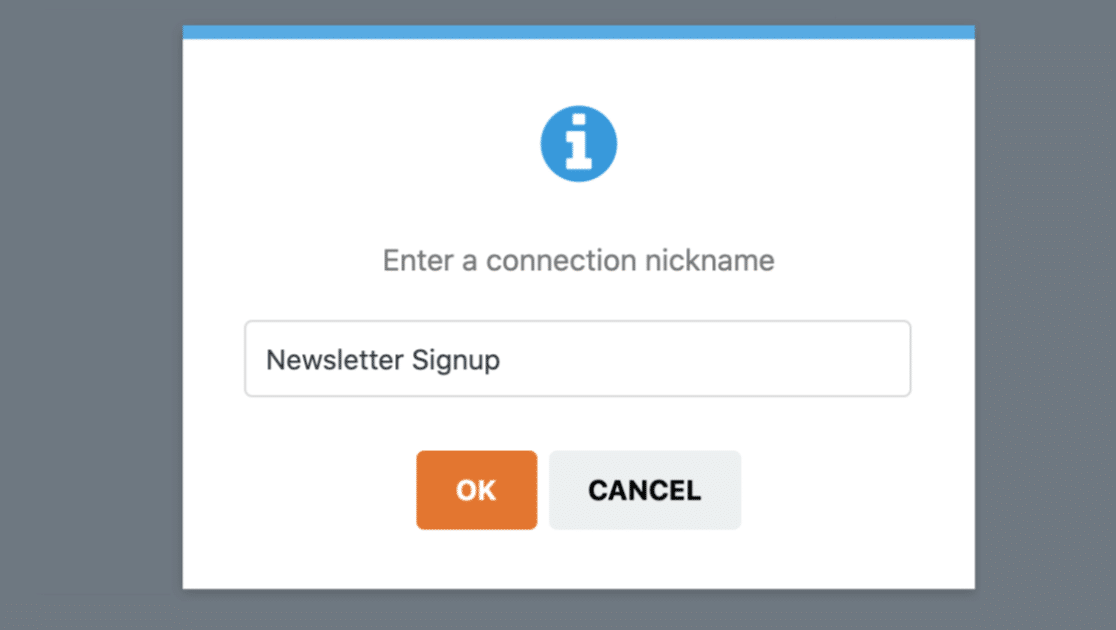This screenshot has width=1116, height=630.
Task: Click white dialog space right of CANCEL
Action: (x=850, y=490)
